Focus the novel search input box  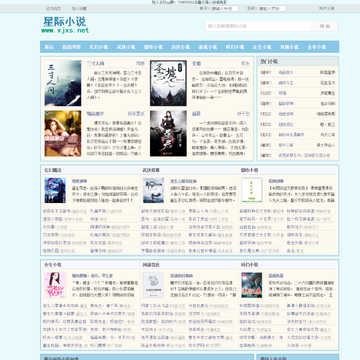(258, 26)
